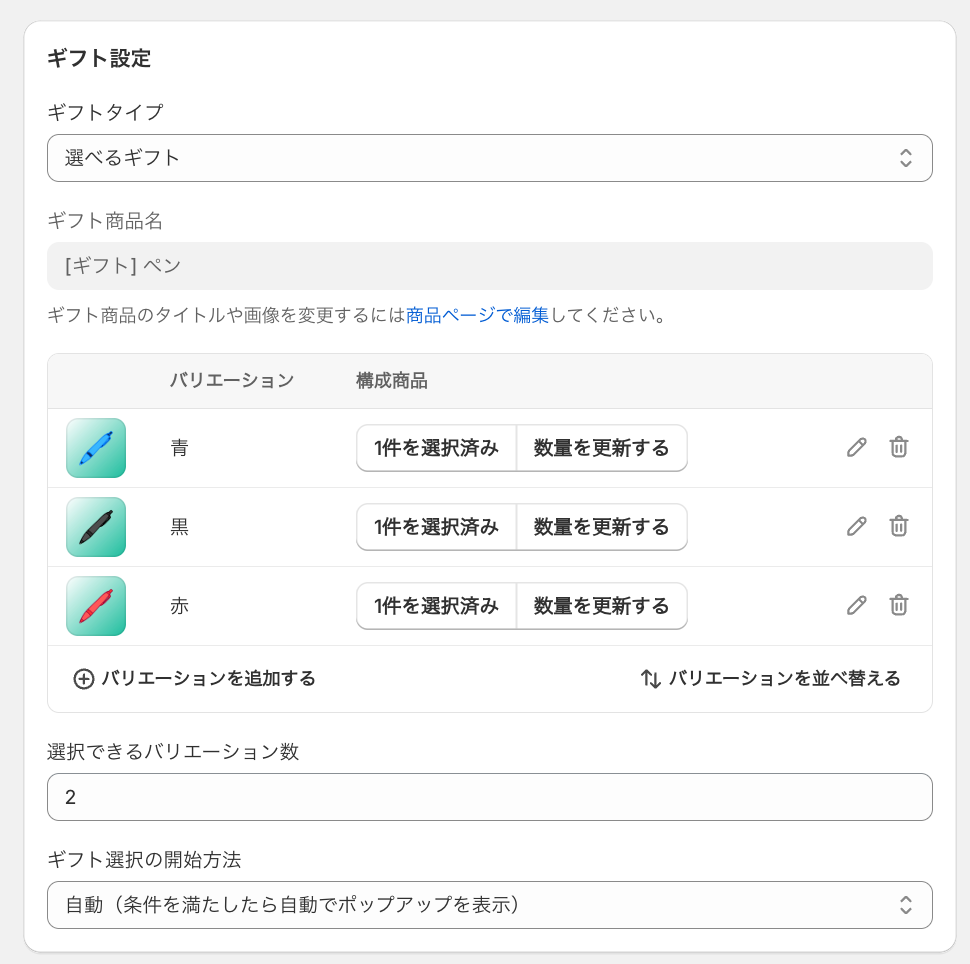970x964 pixels.
Task: Click 数量を更新する button for 赤
Action: [x=602, y=606]
